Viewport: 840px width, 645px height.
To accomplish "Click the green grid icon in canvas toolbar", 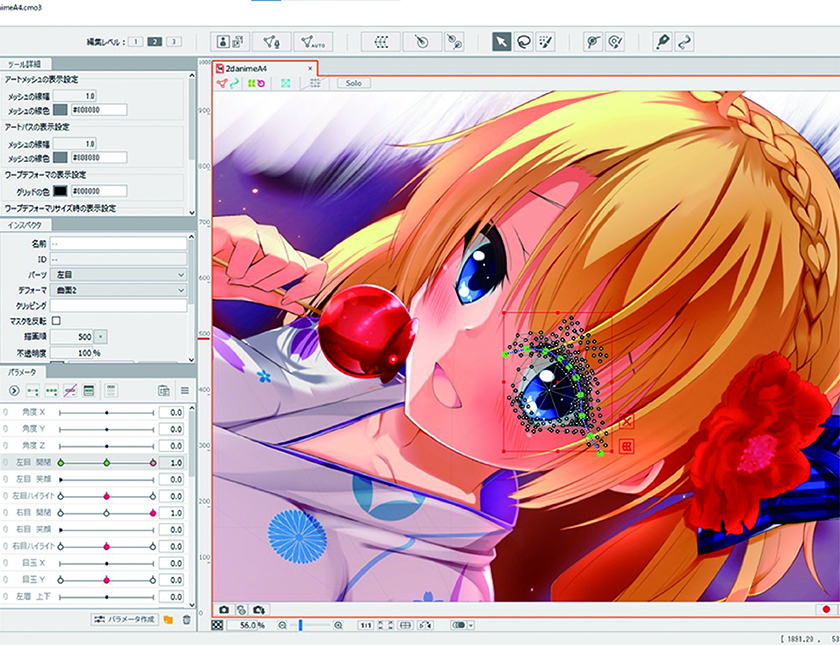I will point(251,84).
